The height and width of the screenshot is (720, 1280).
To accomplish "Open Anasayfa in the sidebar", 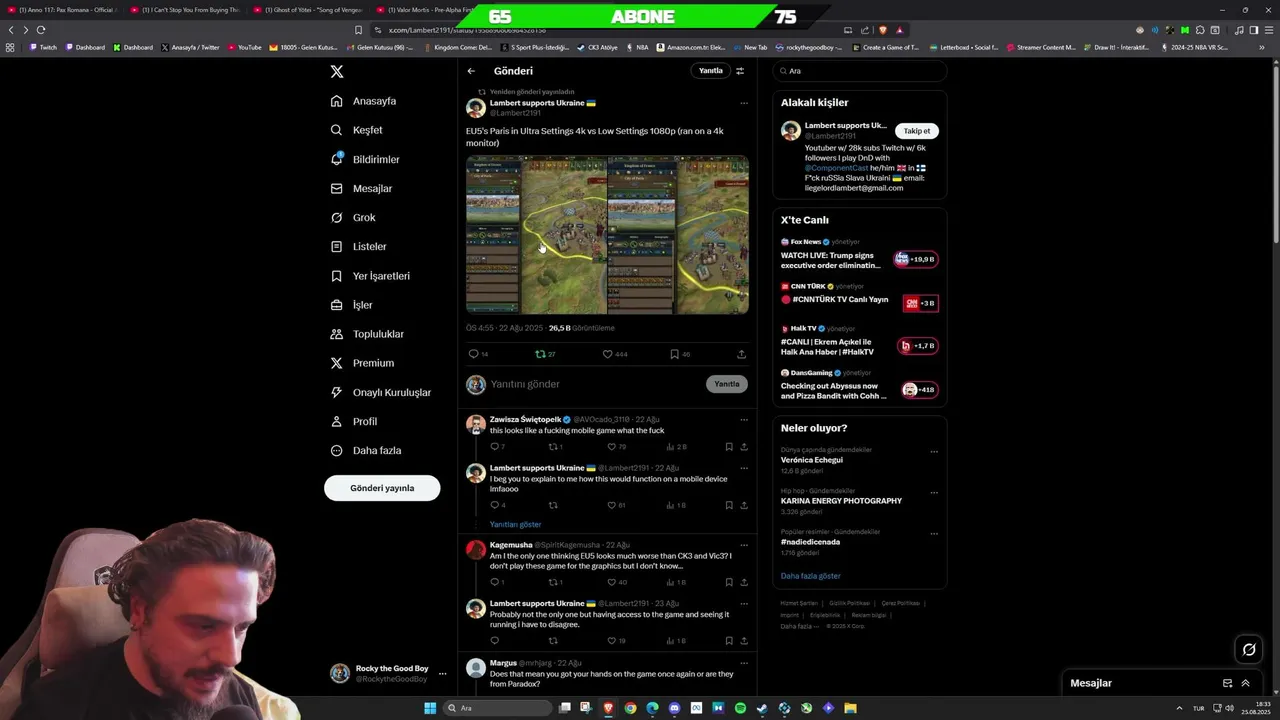I will point(364,101).
